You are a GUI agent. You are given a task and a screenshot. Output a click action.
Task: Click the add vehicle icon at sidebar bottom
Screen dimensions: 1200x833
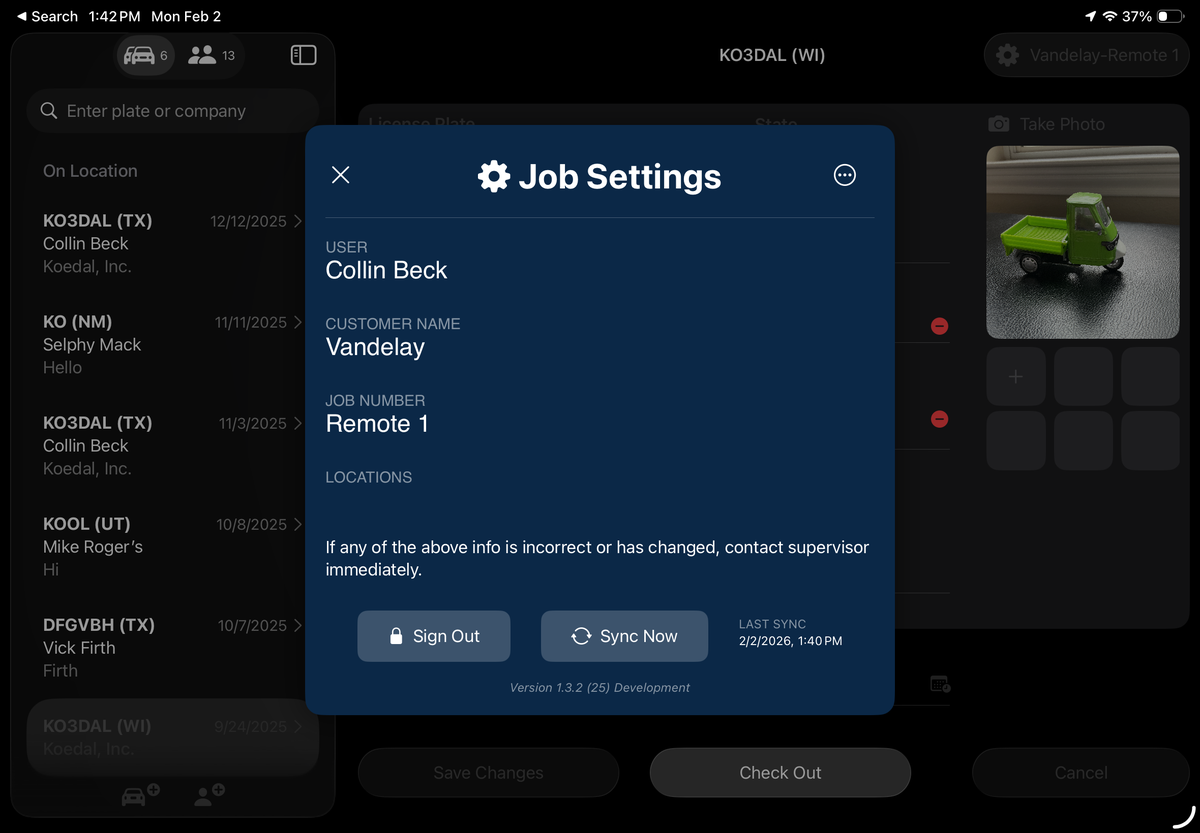click(x=140, y=796)
